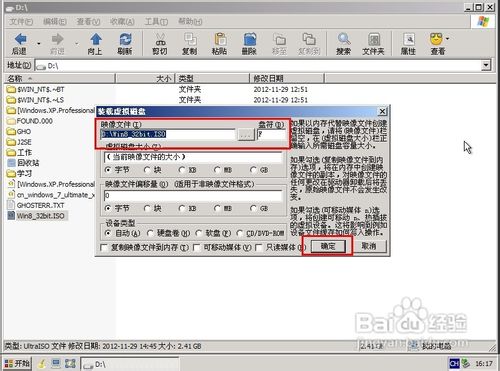This screenshot has width=500, height=371.
Task: Select the GHO folder icon
Action: (x=11, y=131)
